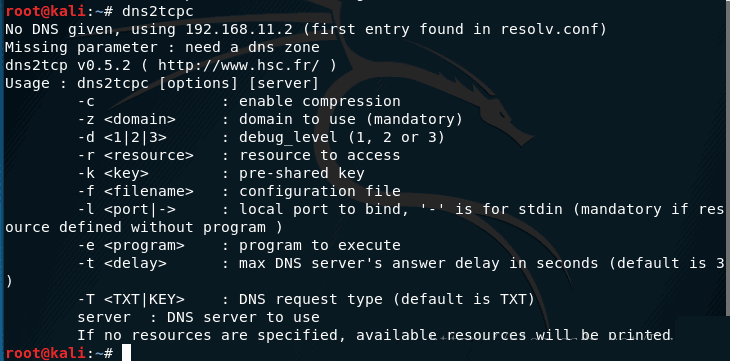The height and width of the screenshot is (361, 730).
Task: Click the -f <filename> option text
Action: point(135,191)
